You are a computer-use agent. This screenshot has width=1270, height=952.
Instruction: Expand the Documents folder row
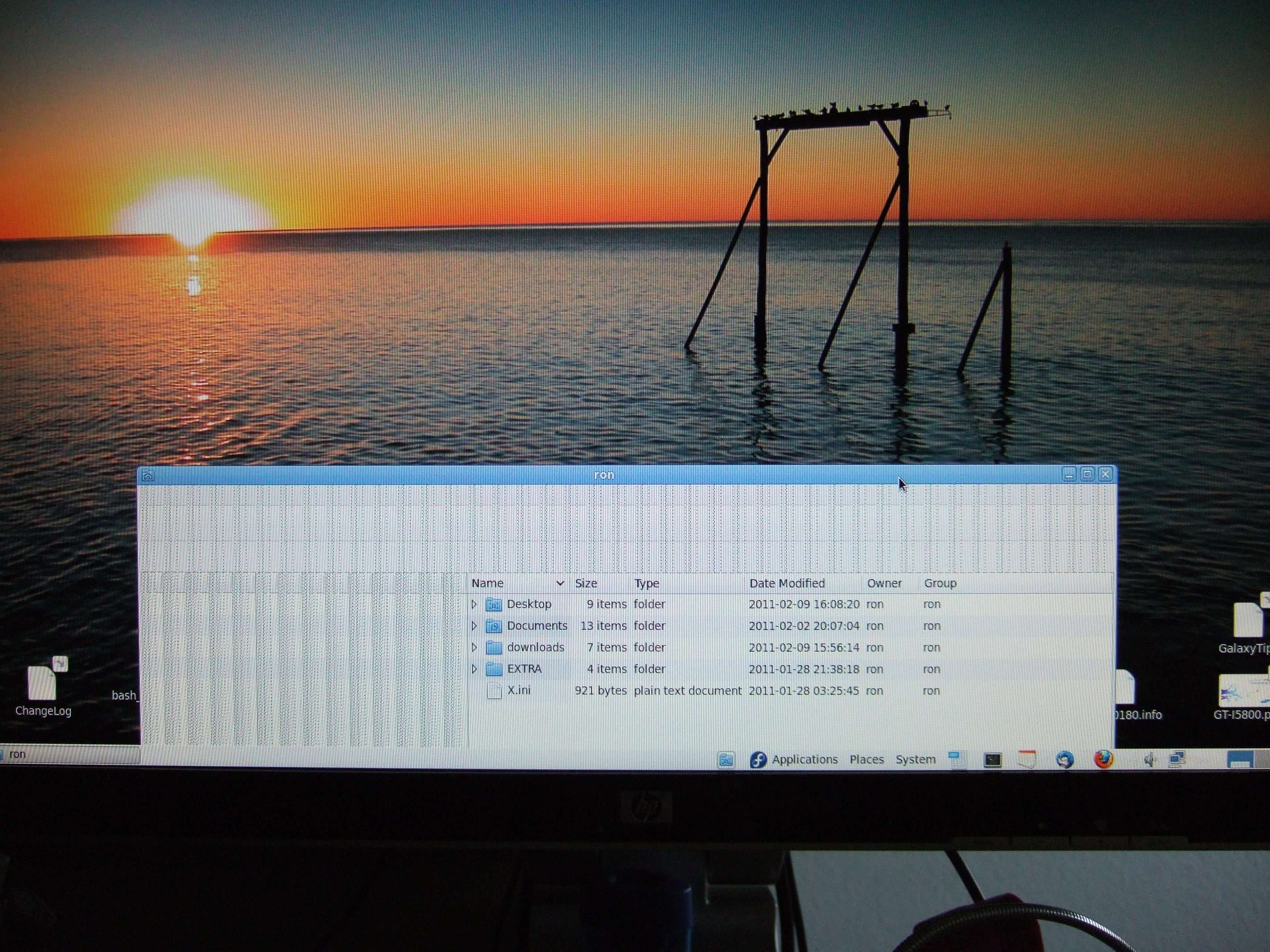474,625
